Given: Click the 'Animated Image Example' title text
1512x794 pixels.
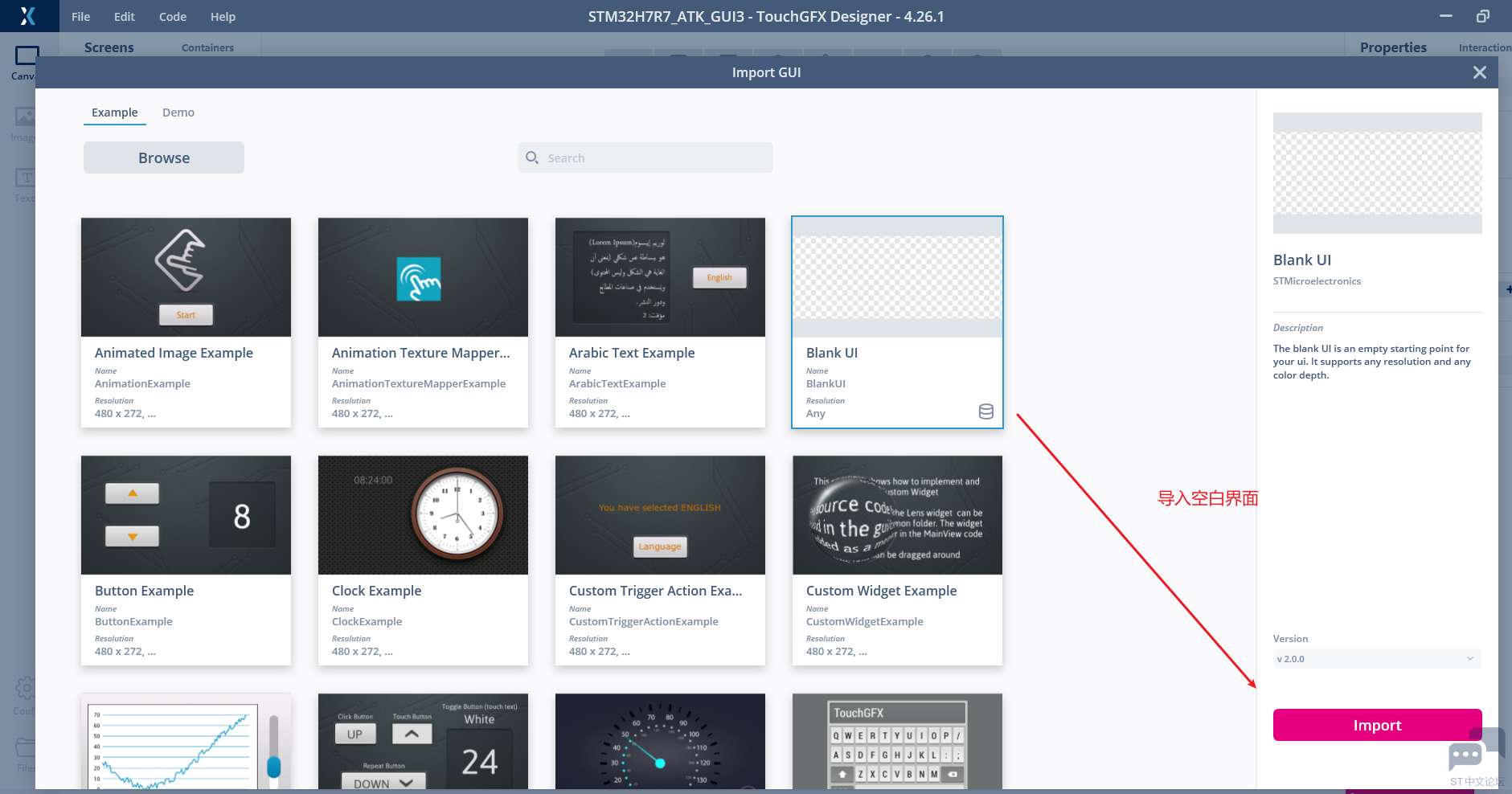Looking at the screenshot, I should pyautogui.click(x=174, y=353).
